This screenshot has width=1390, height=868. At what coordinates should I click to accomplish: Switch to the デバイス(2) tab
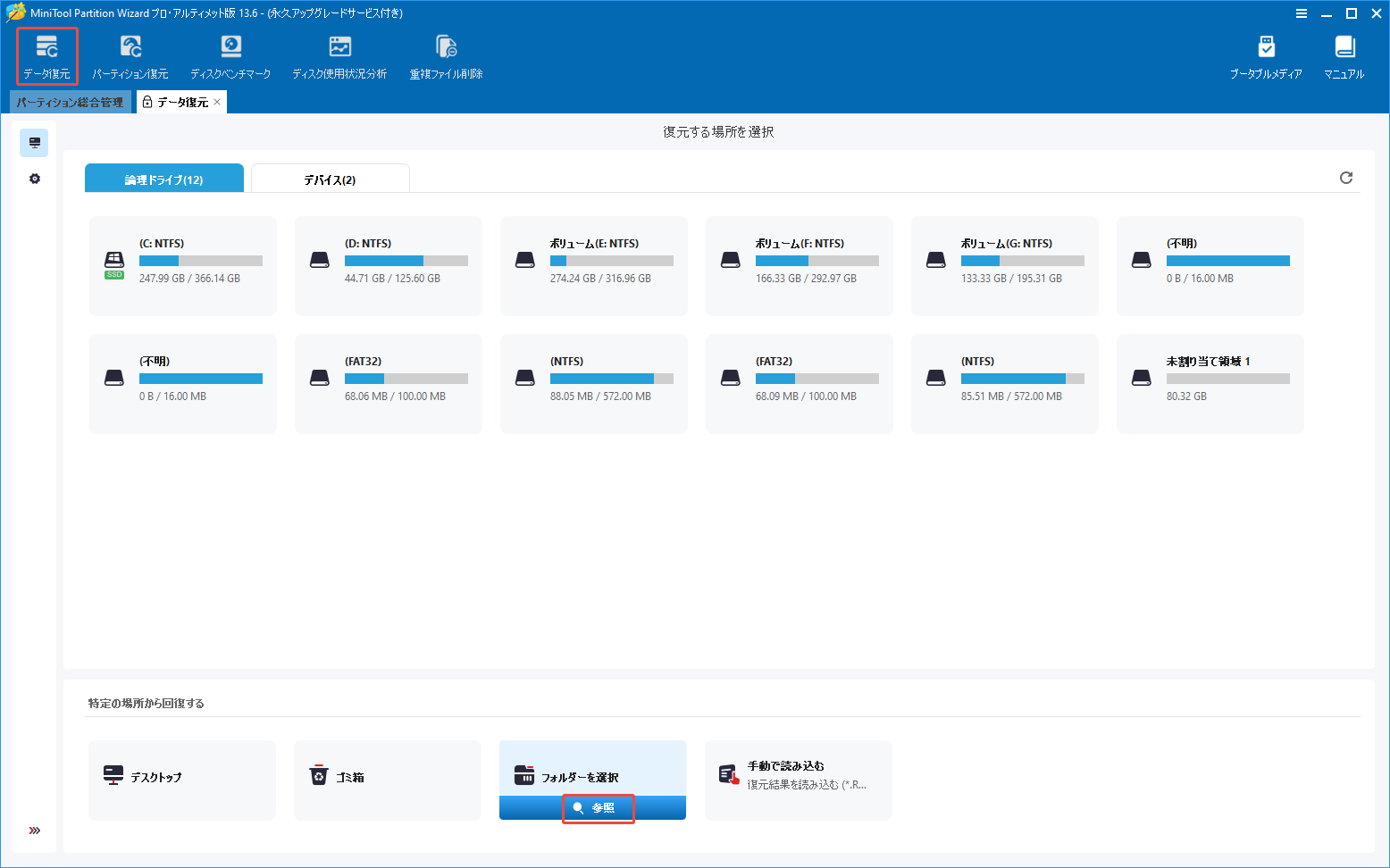[x=330, y=178]
